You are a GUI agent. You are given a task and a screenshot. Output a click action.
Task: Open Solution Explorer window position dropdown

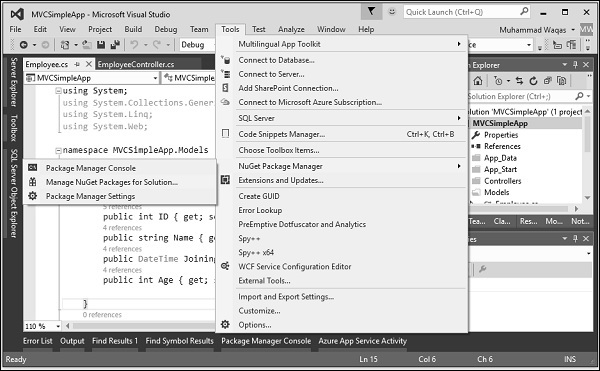pos(564,65)
